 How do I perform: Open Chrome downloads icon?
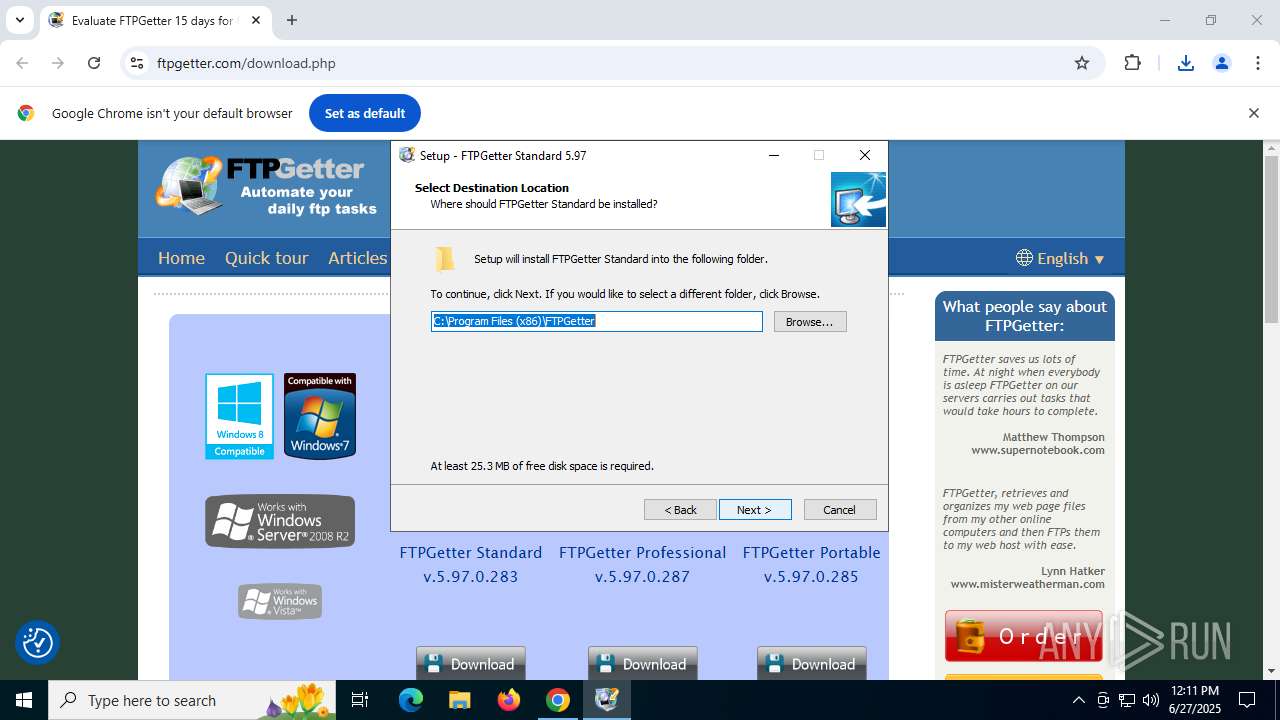tap(1186, 63)
